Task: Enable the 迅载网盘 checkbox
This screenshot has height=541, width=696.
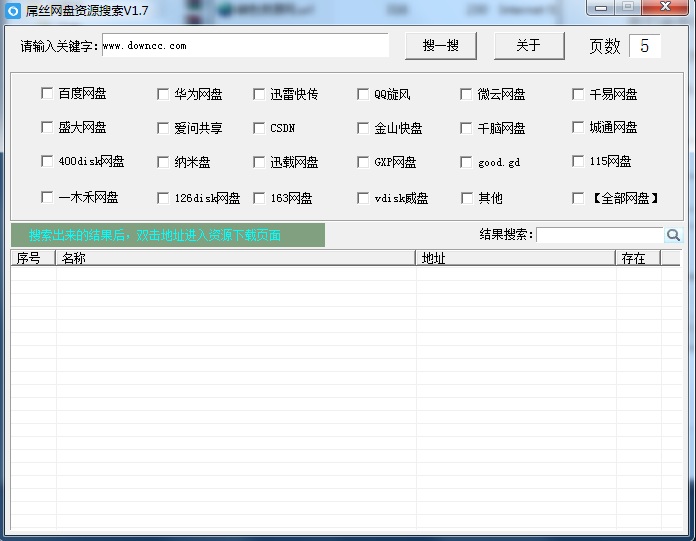Action: pyautogui.click(x=259, y=162)
